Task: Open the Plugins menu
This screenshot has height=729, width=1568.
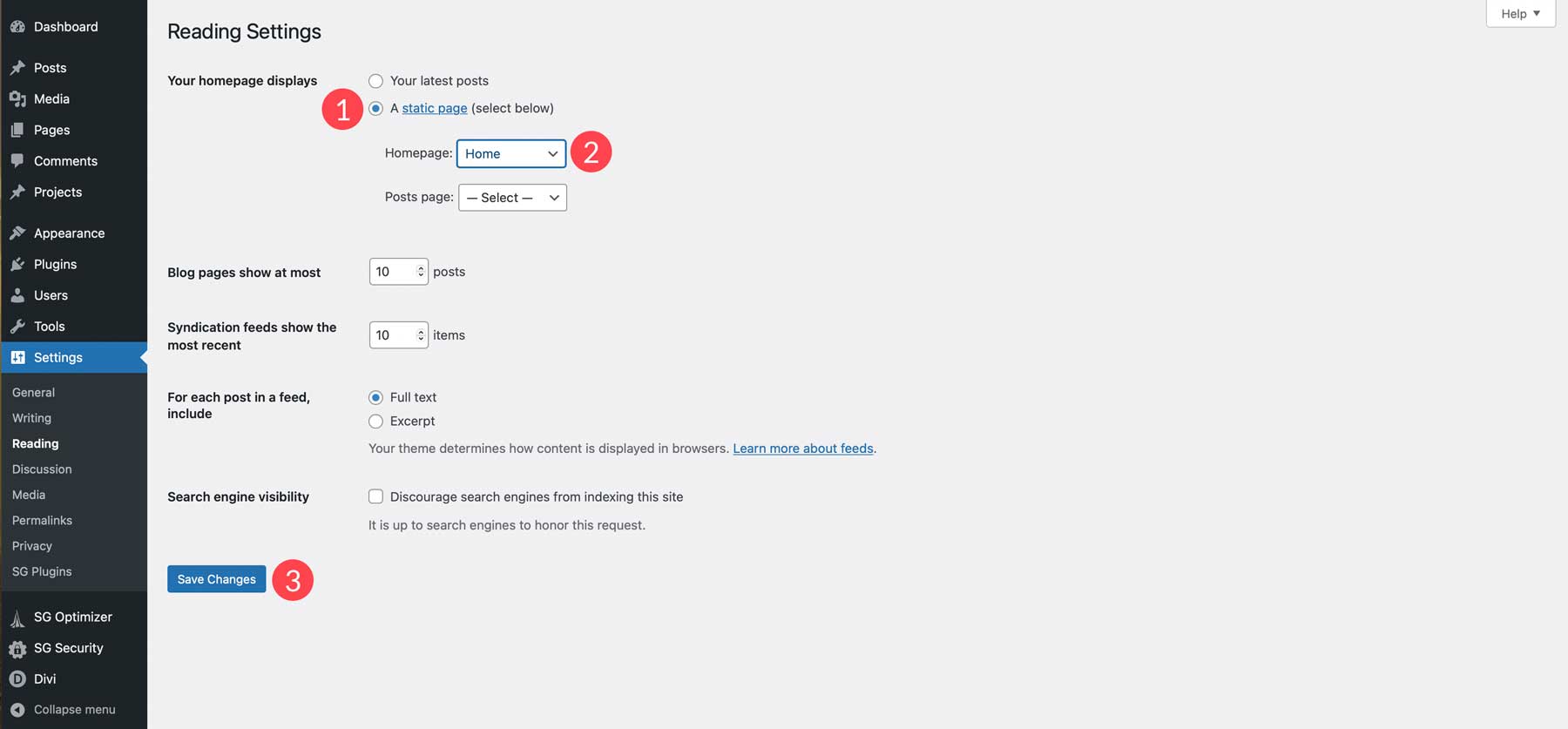Action: [55, 265]
